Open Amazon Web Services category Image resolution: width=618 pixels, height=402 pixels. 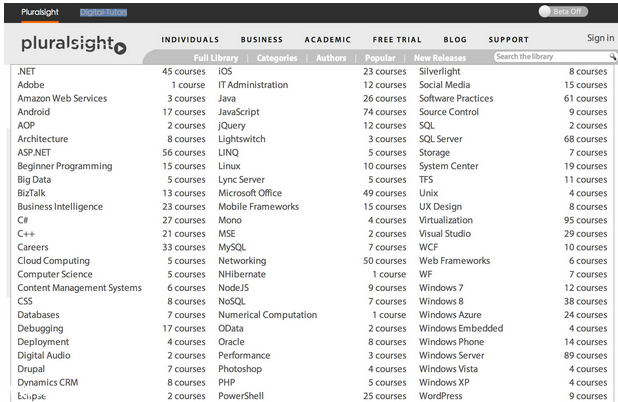[x=62, y=98]
